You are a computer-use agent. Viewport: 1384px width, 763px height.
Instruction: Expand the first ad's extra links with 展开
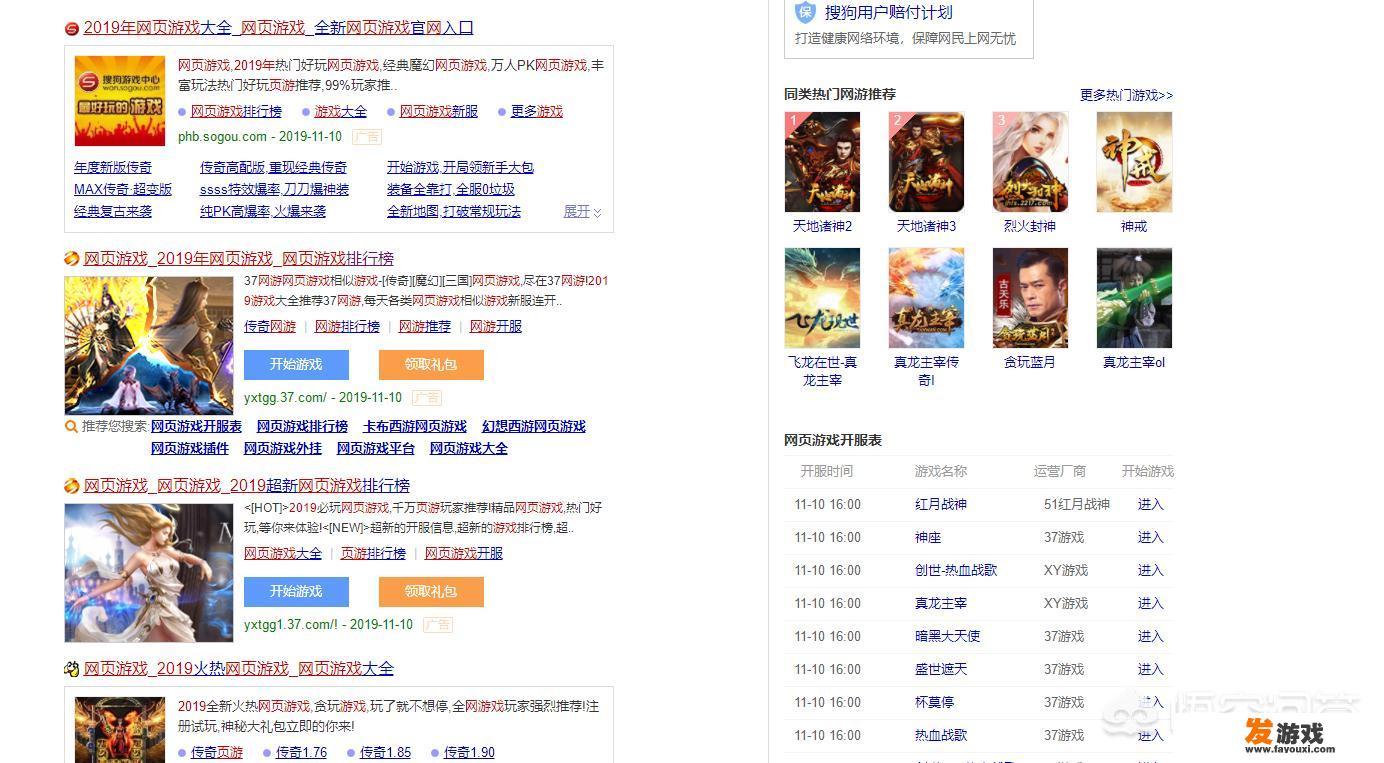[x=583, y=212]
